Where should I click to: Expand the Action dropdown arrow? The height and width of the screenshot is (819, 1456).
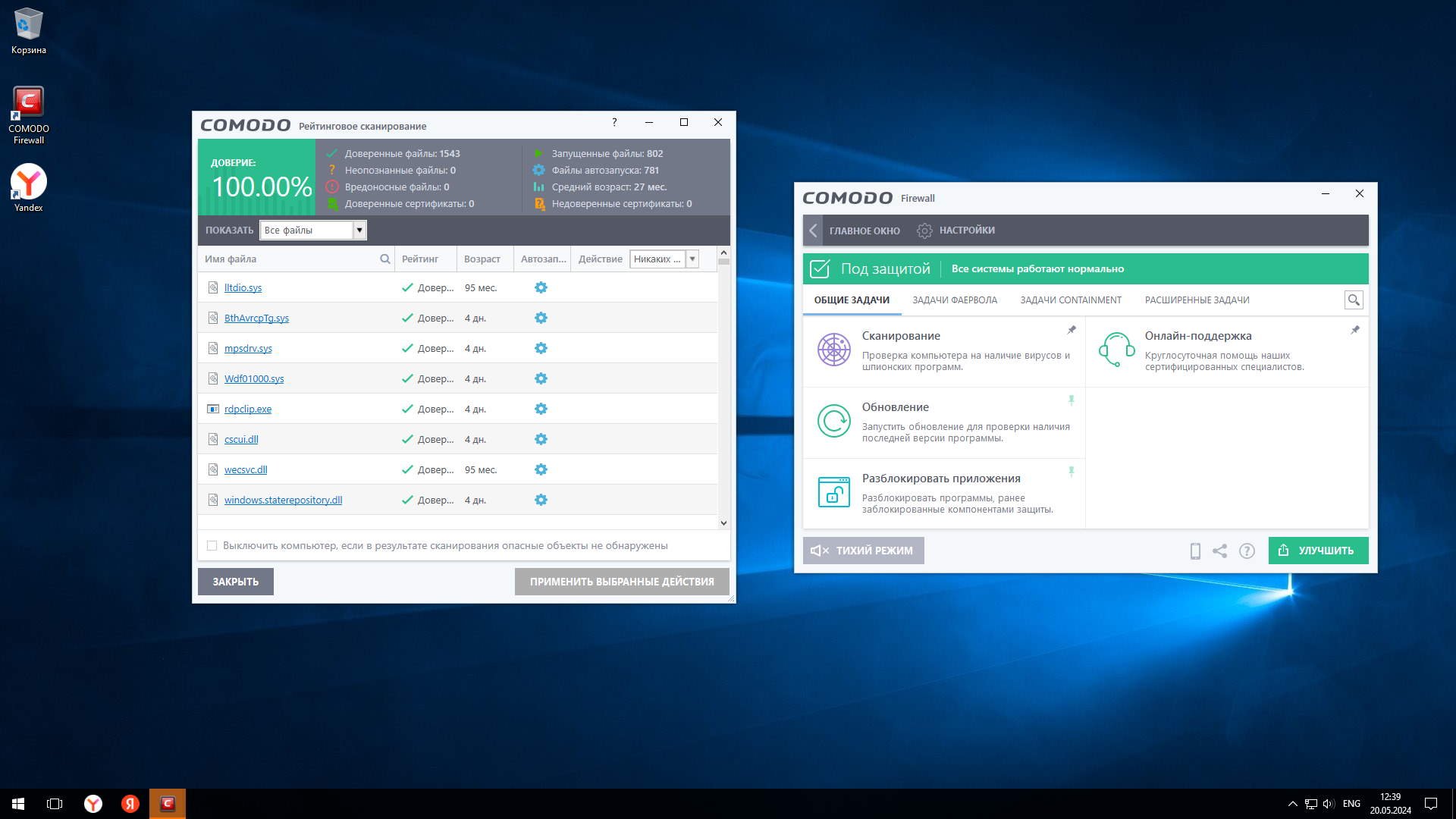[692, 259]
